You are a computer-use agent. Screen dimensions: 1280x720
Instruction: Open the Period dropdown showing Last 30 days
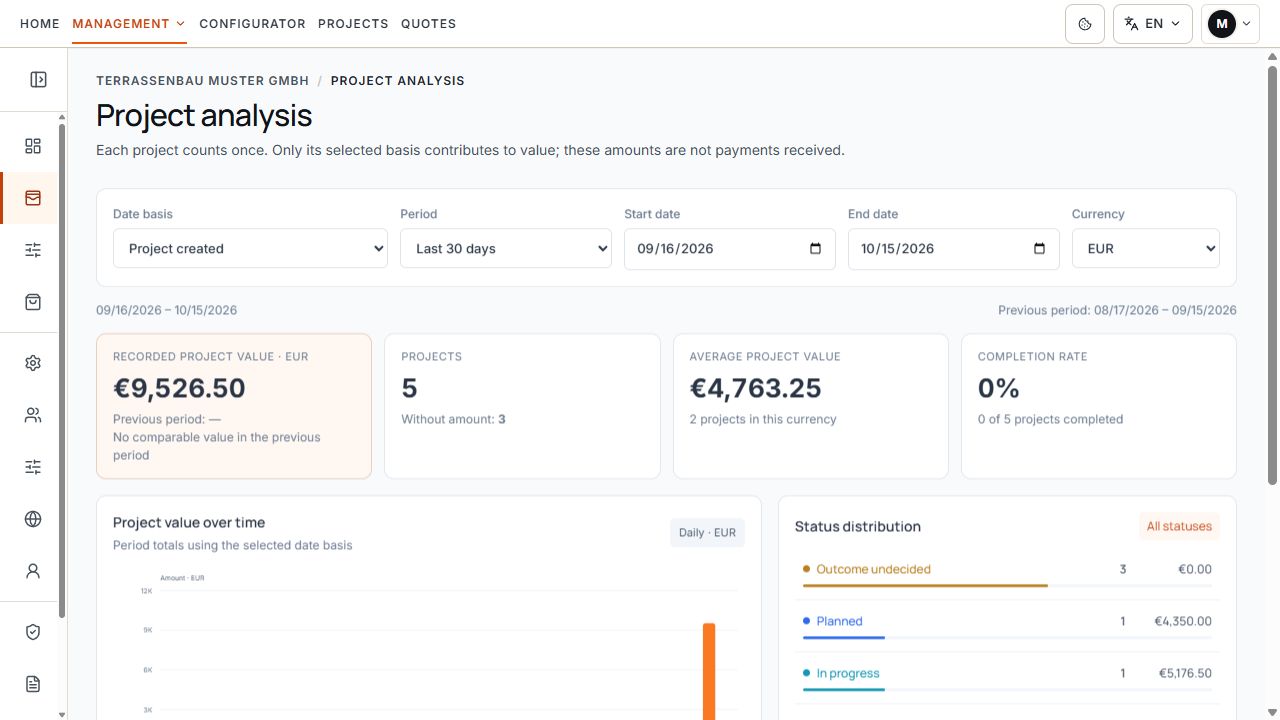tap(506, 249)
